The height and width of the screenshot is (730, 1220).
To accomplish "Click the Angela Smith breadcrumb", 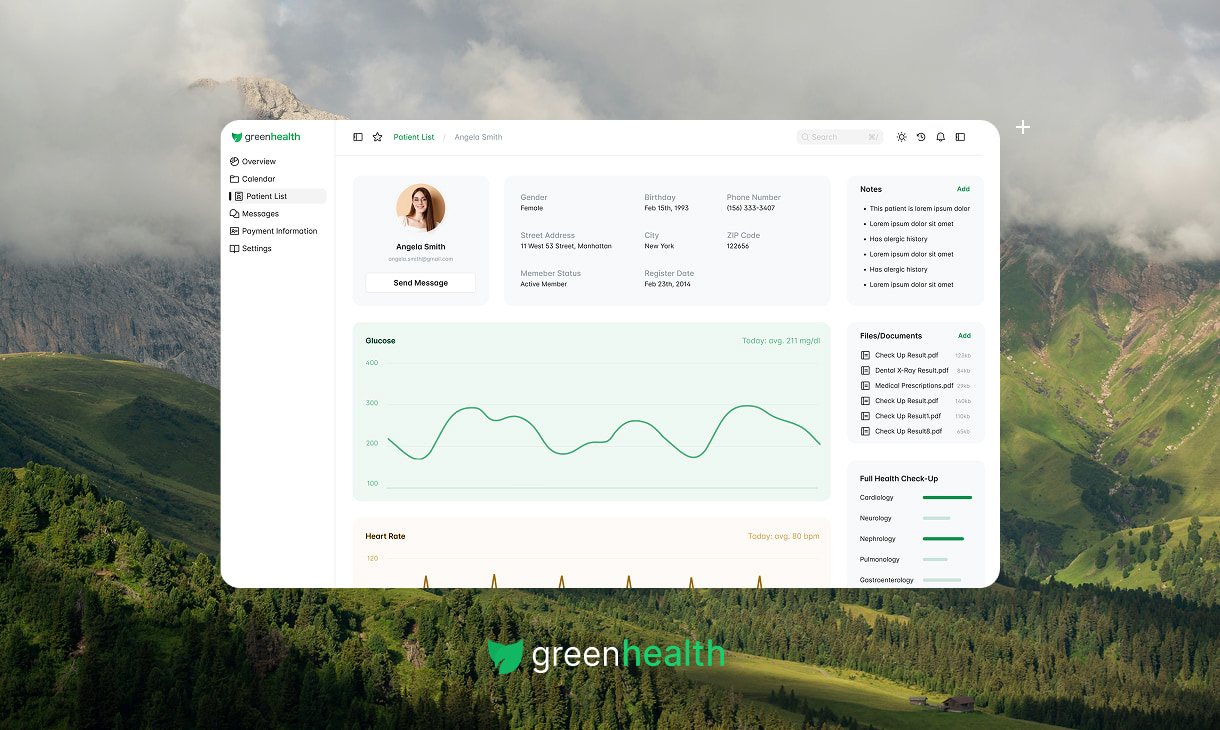I will pos(478,137).
